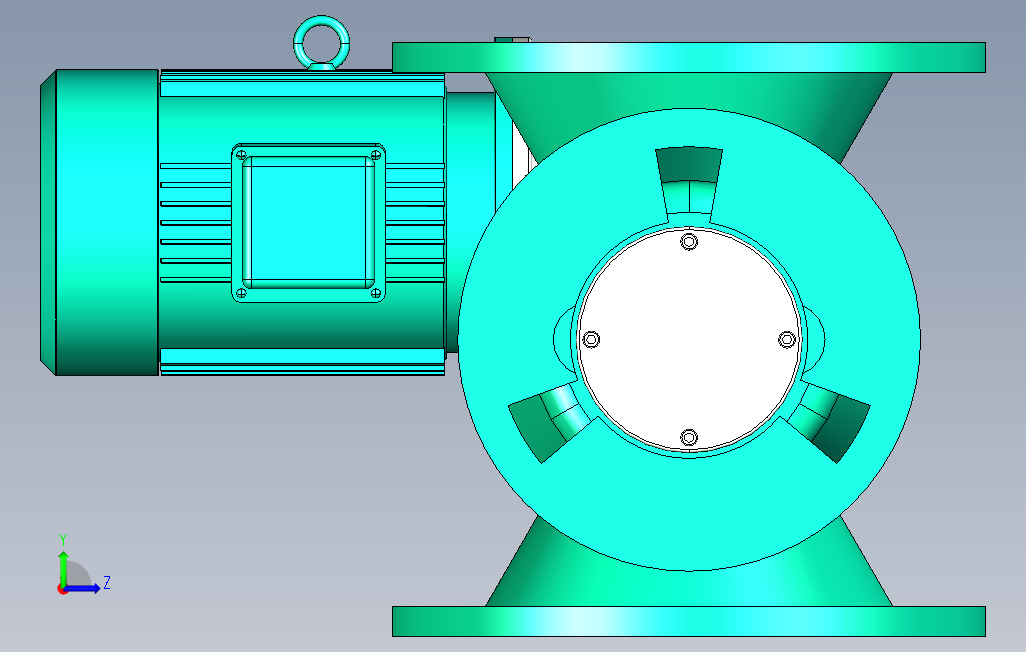Pick the top-left screw of the terminal box

241,154
